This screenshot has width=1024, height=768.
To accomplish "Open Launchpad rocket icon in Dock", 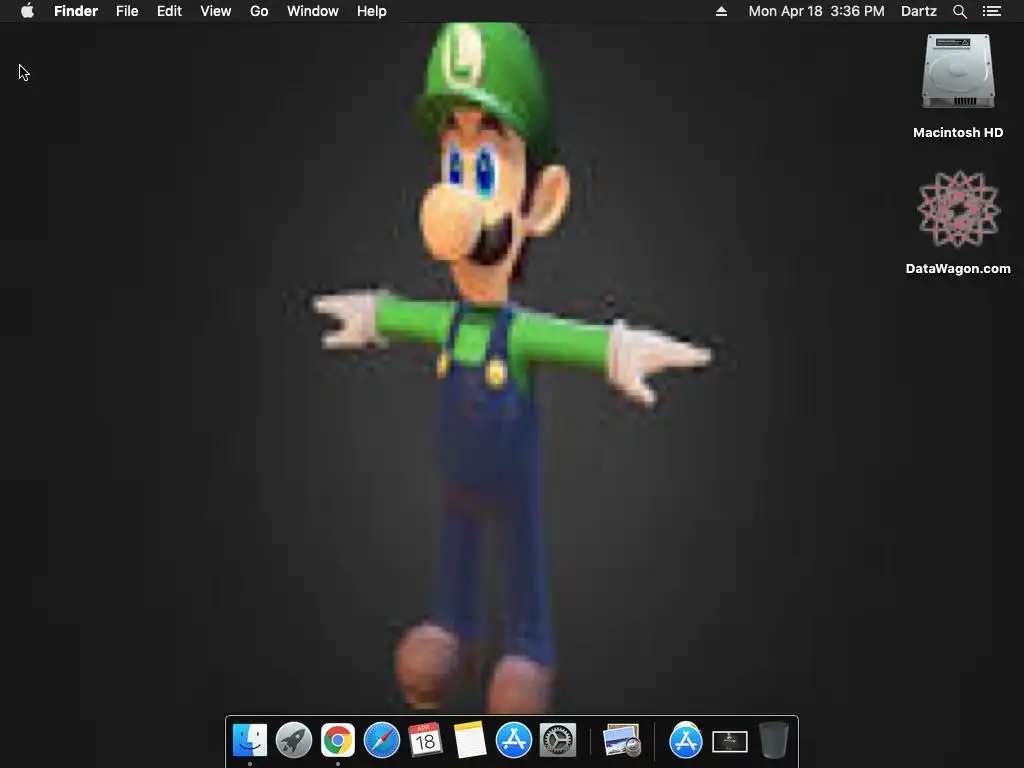I will click(x=294, y=740).
